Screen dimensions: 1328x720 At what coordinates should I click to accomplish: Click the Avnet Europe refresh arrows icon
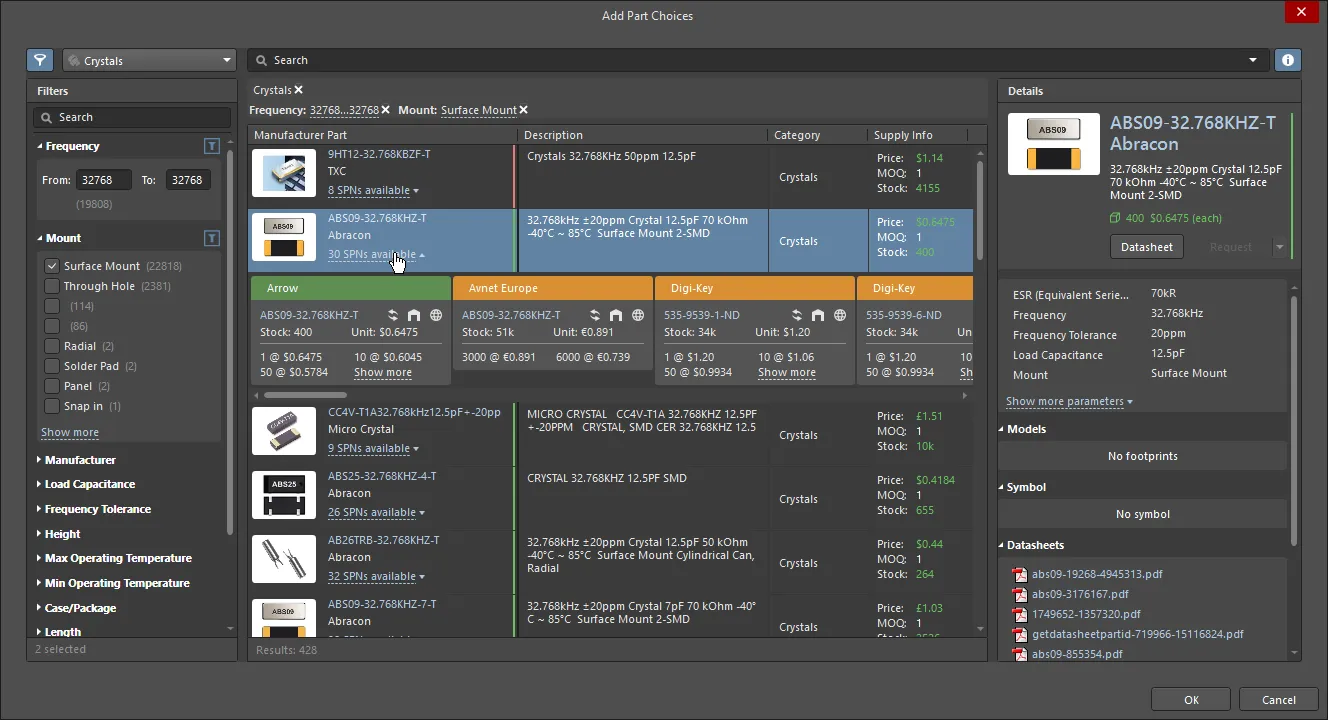pyautogui.click(x=595, y=315)
